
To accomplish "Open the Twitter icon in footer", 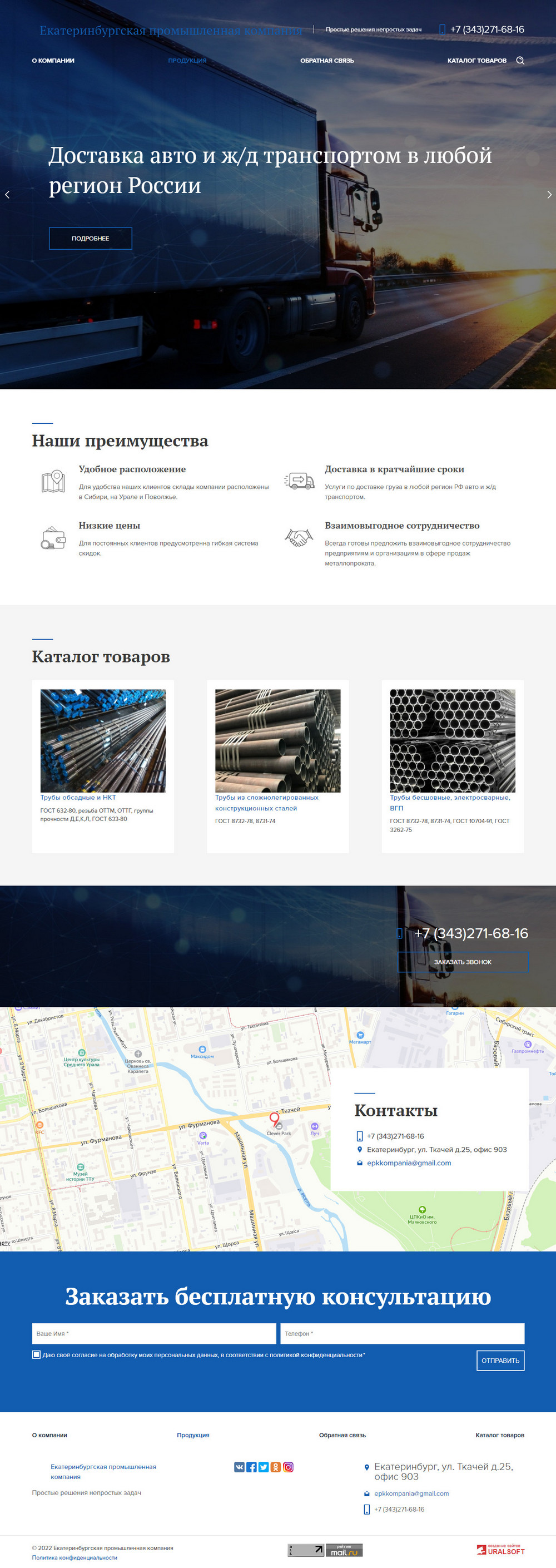I will point(264,1467).
